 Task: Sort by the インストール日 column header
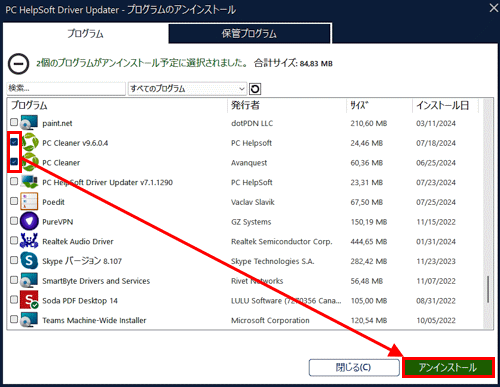click(445, 106)
